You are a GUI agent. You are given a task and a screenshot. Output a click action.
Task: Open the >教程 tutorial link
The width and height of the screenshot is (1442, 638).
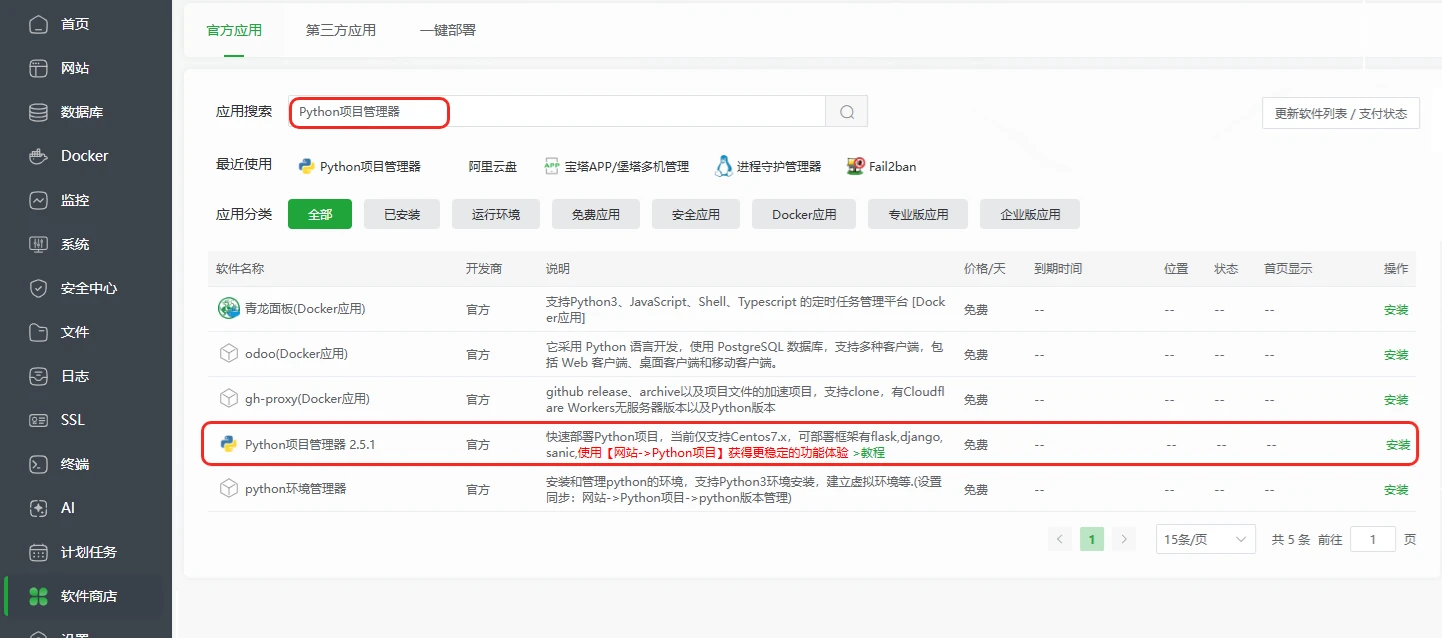pos(869,453)
